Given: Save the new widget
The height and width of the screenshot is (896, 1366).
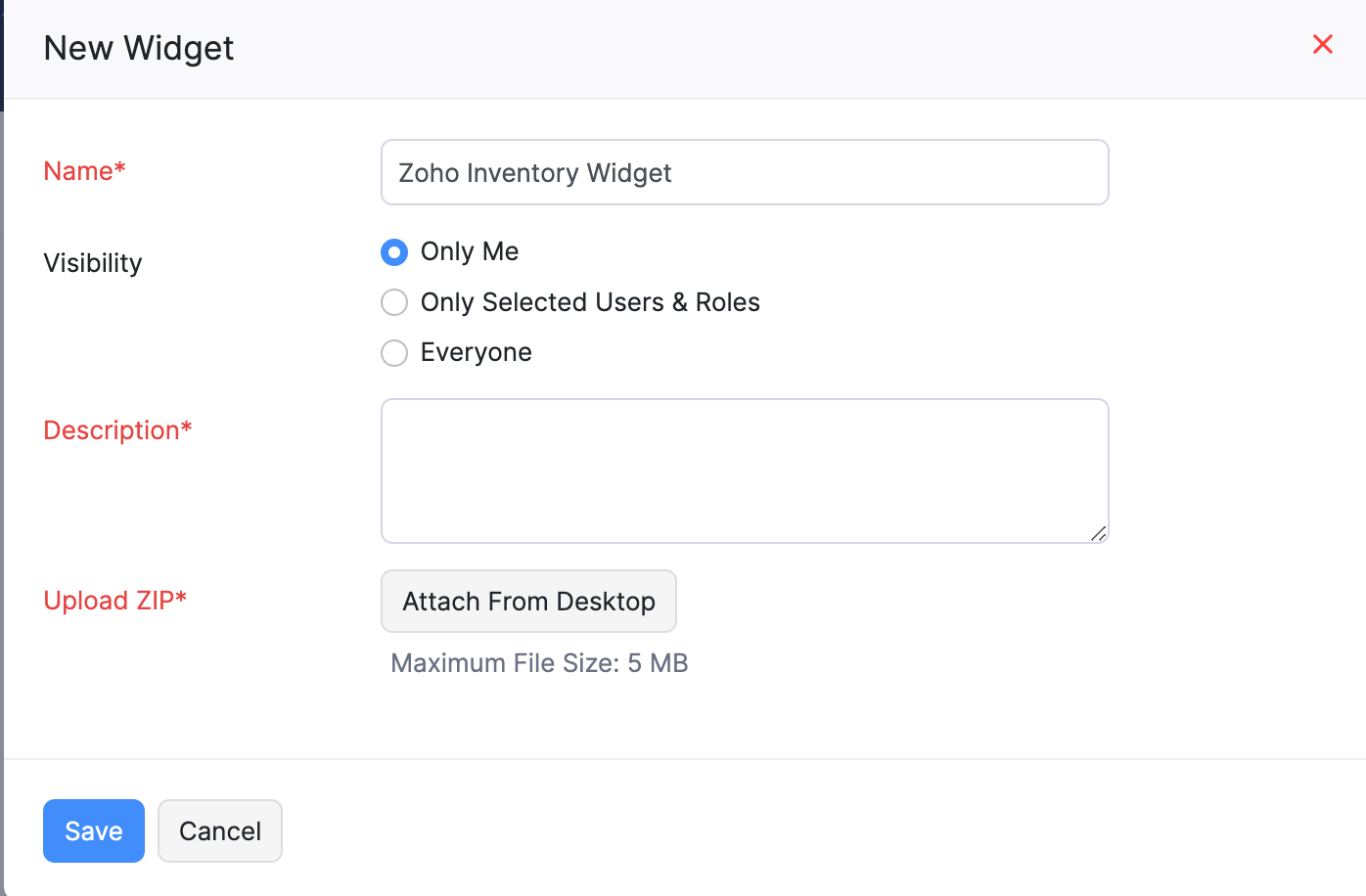Looking at the screenshot, I should (94, 830).
